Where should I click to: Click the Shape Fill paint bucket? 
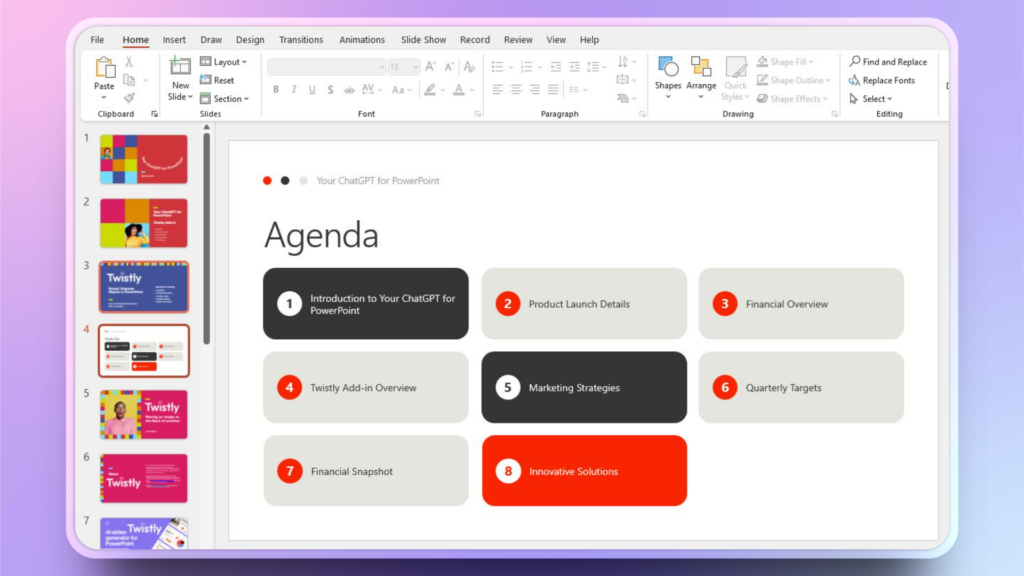point(762,61)
